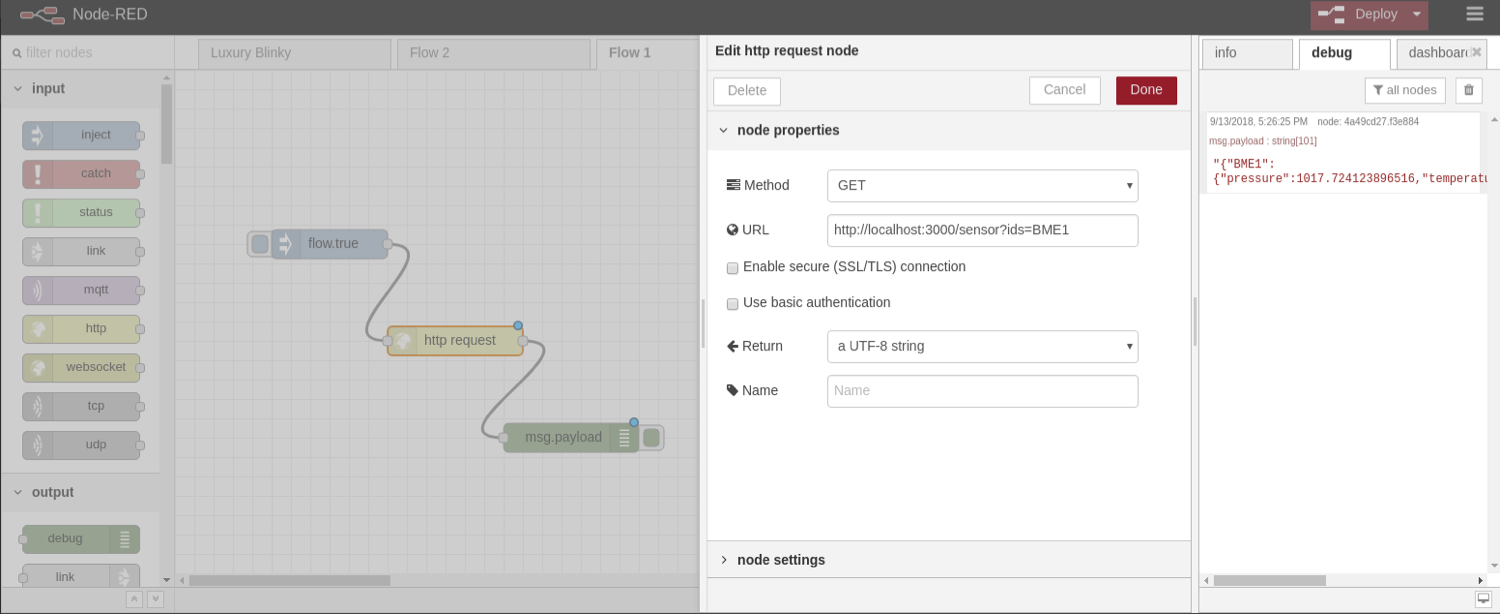
Task: Click the debug panel horizontal scrollbar
Action: tap(1270, 580)
